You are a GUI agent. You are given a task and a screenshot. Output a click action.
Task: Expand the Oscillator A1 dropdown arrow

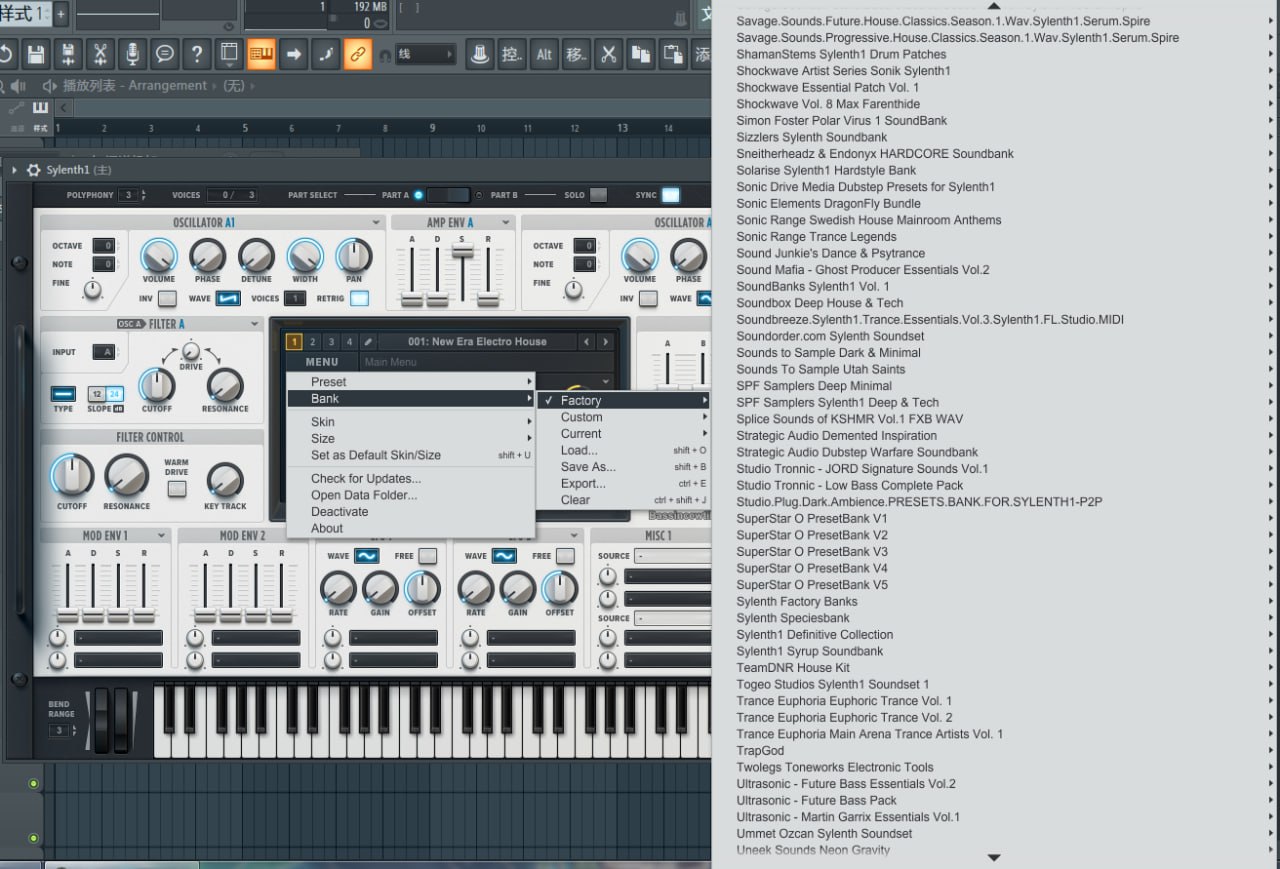[x=376, y=223]
